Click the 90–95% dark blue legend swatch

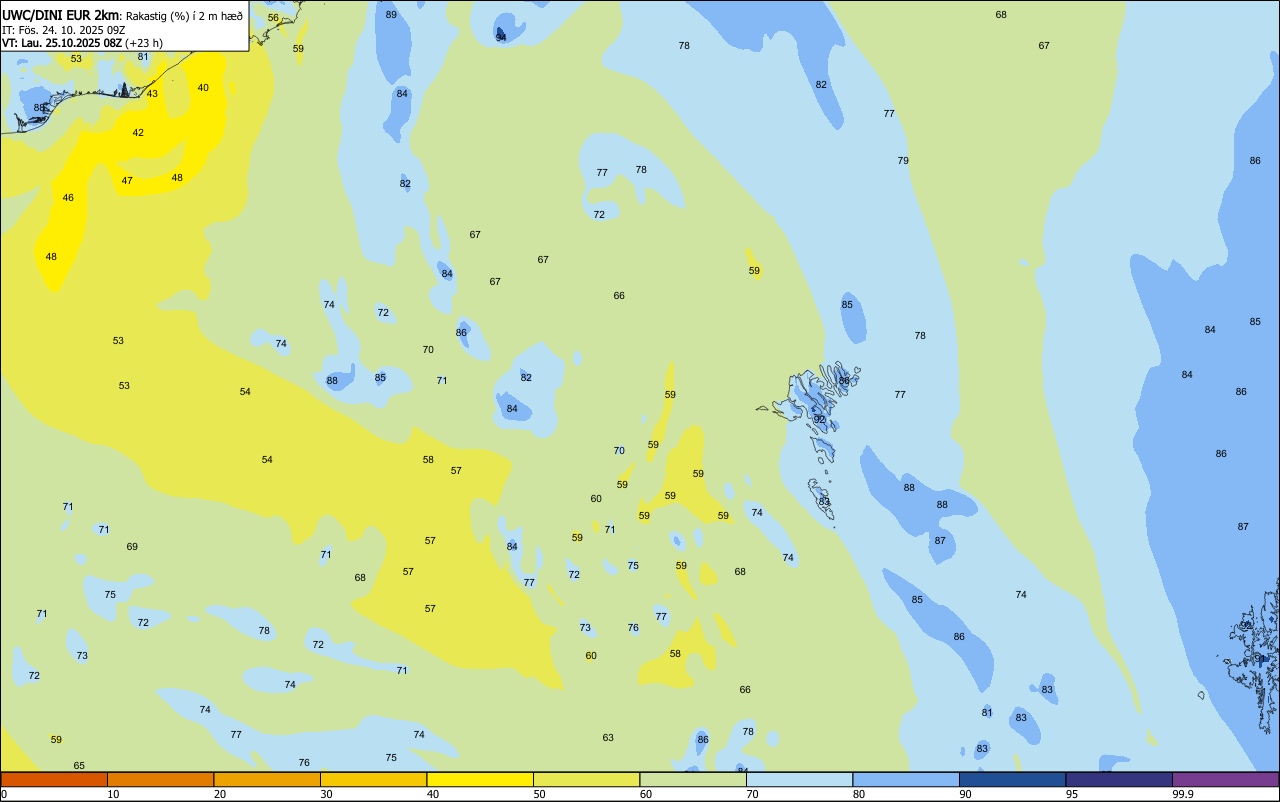[x=1013, y=779]
